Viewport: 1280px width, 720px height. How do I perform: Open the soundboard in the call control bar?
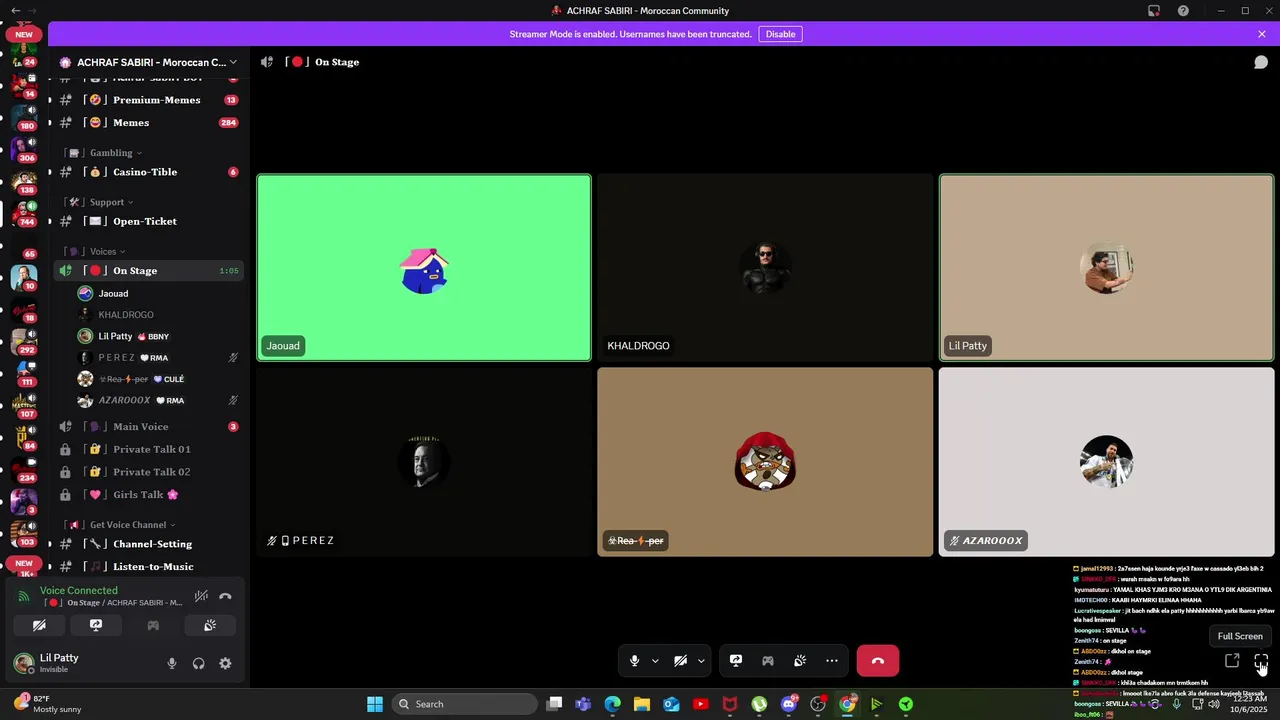point(800,660)
